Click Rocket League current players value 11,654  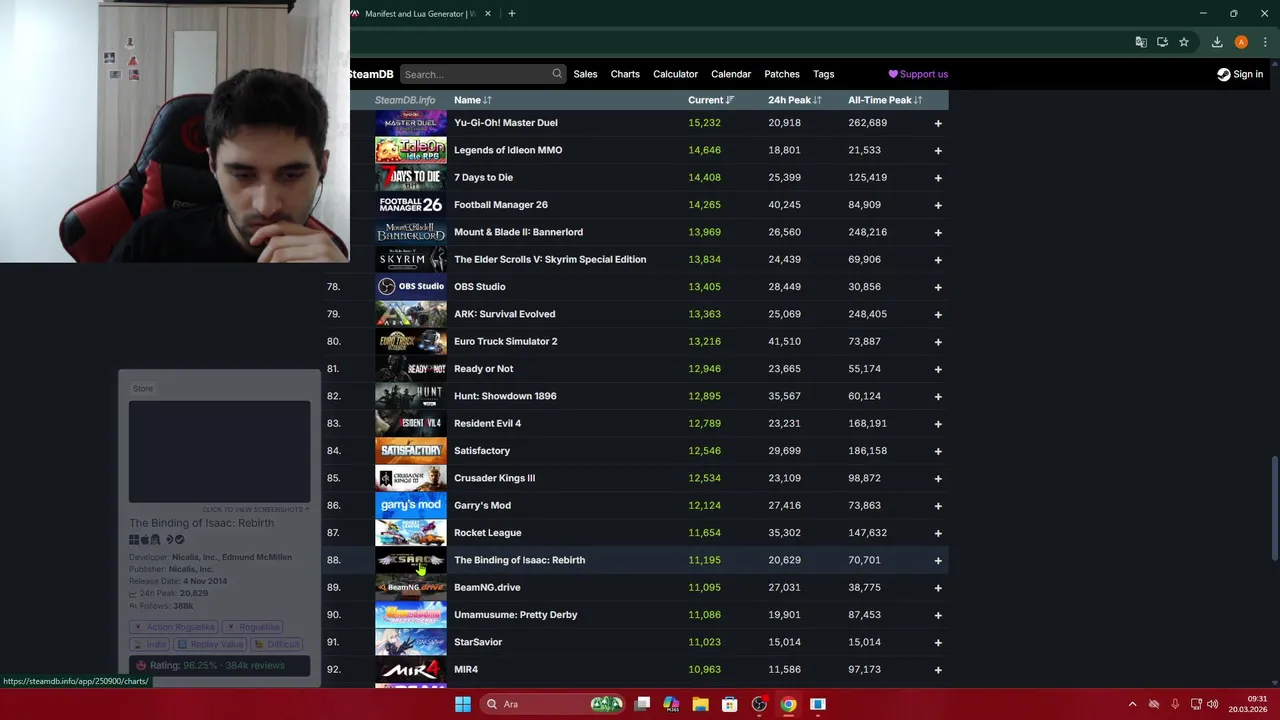point(704,533)
